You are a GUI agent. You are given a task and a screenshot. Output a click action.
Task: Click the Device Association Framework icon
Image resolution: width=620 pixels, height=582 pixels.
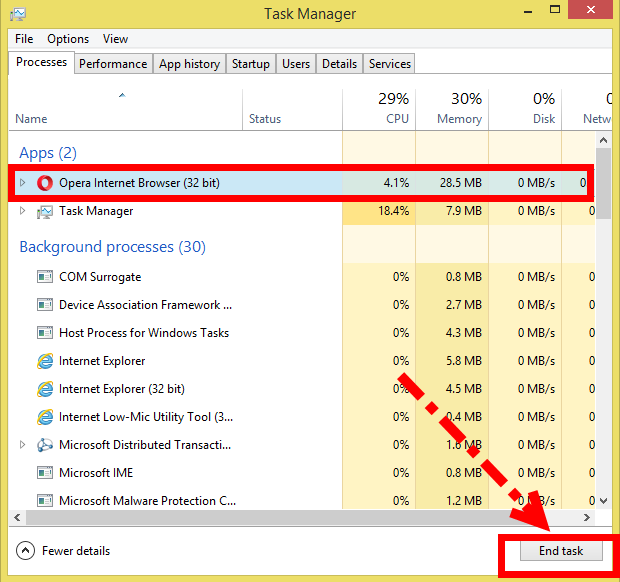[x=45, y=305]
